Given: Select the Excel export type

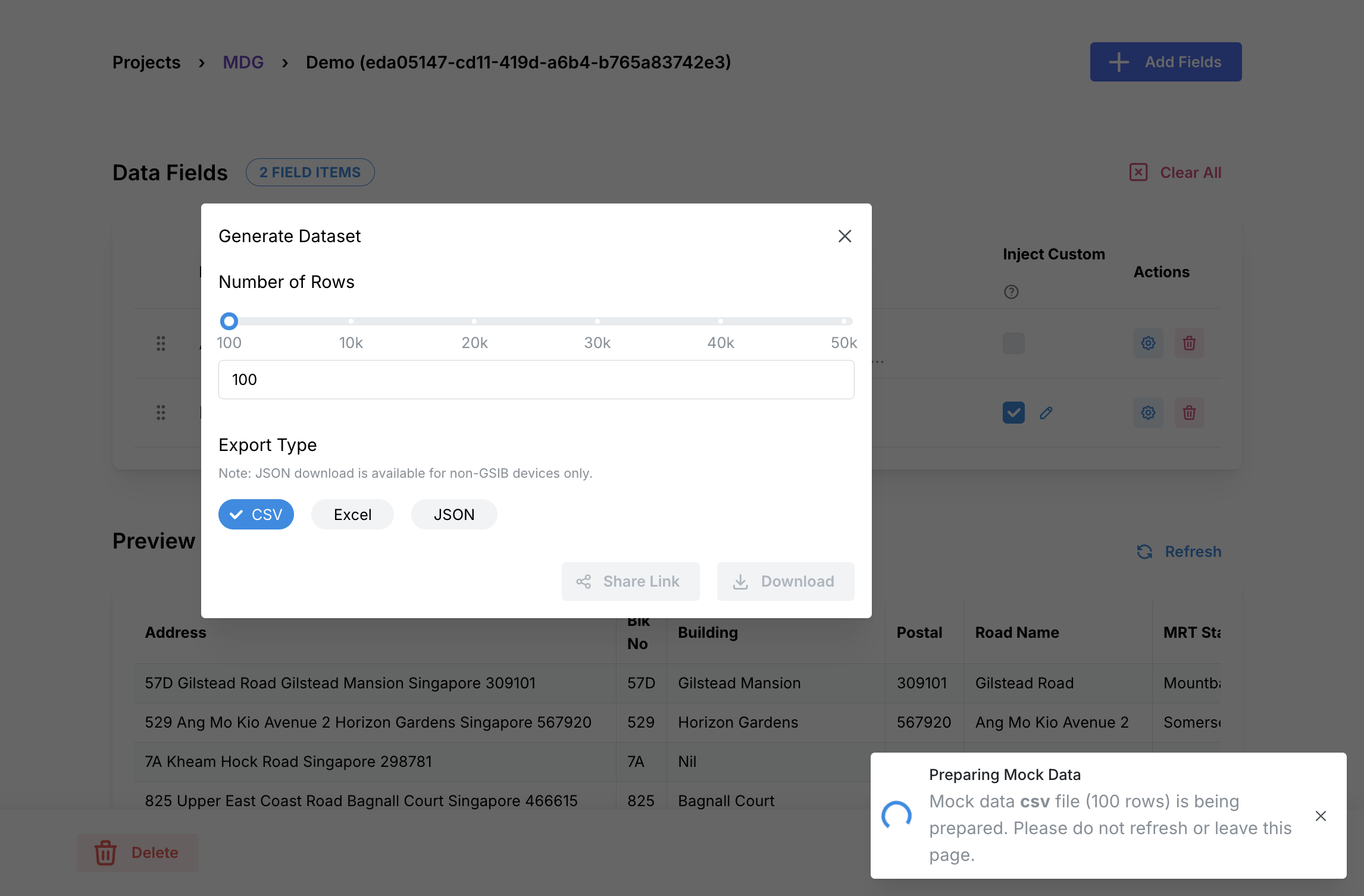Looking at the screenshot, I should [x=352, y=515].
